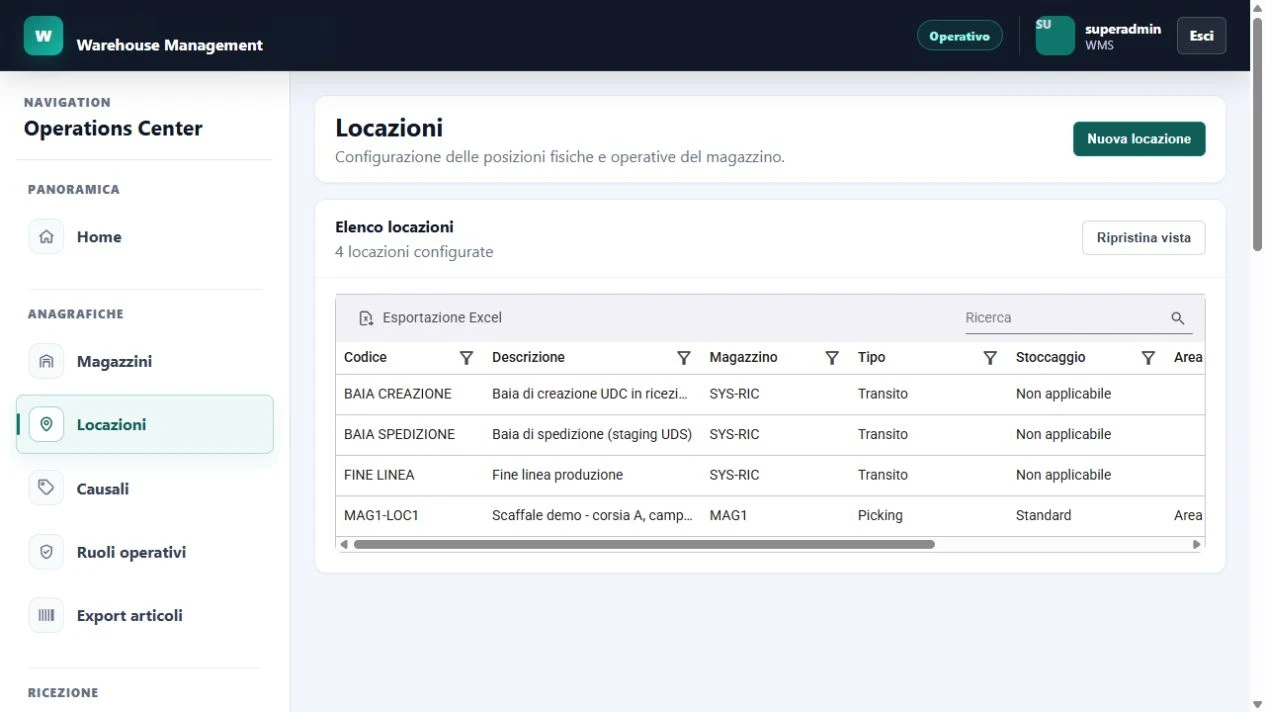
Task: Click the MAG1 magazzino cell
Action: tap(728, 515)
